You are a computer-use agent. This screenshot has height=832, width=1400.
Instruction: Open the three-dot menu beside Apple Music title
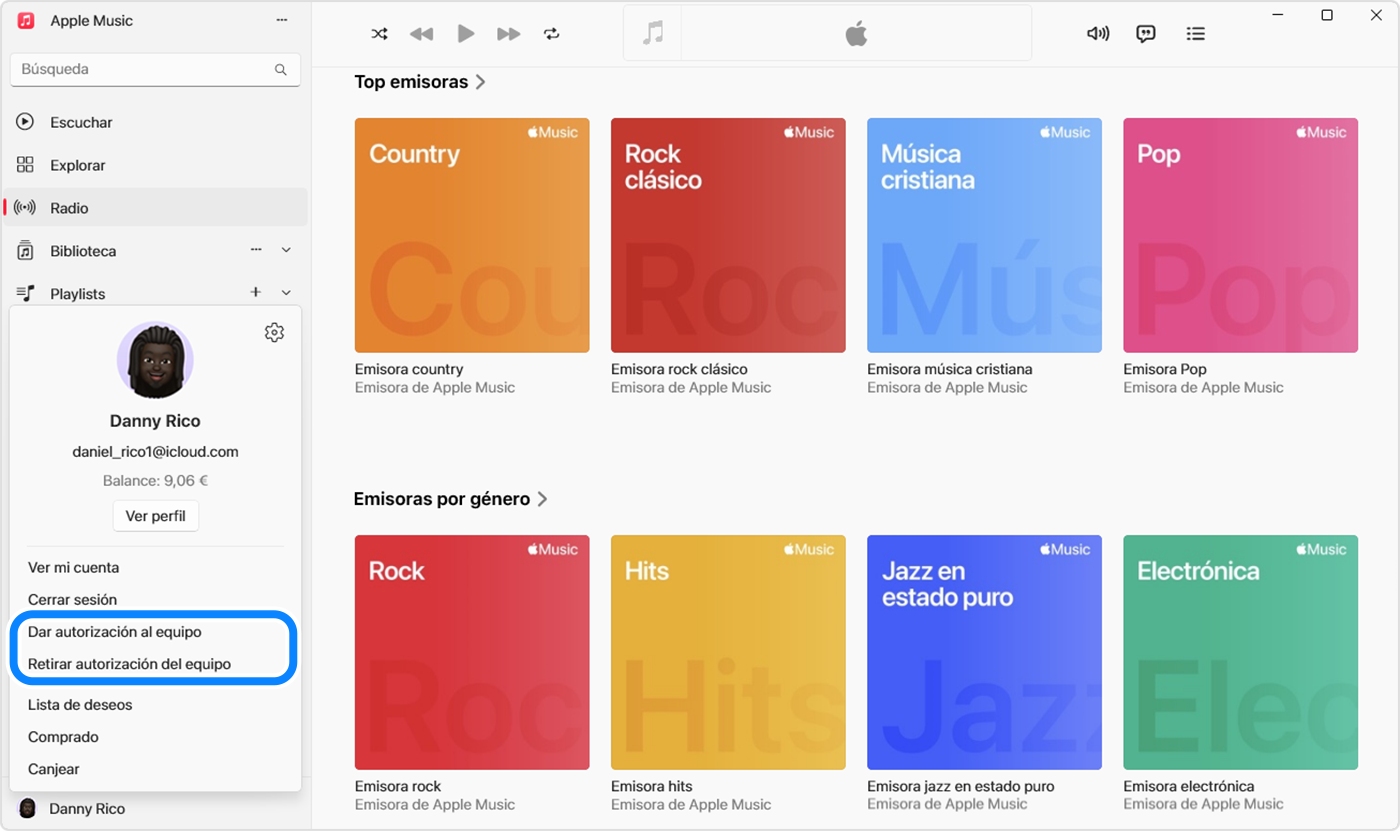(282, 21)
